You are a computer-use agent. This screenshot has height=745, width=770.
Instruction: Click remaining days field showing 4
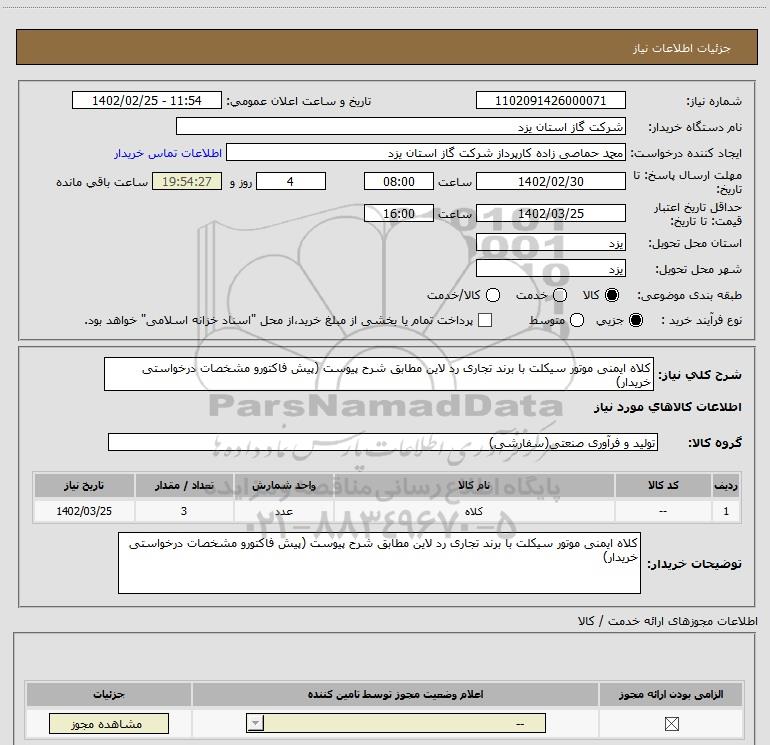tap(291, 181)
